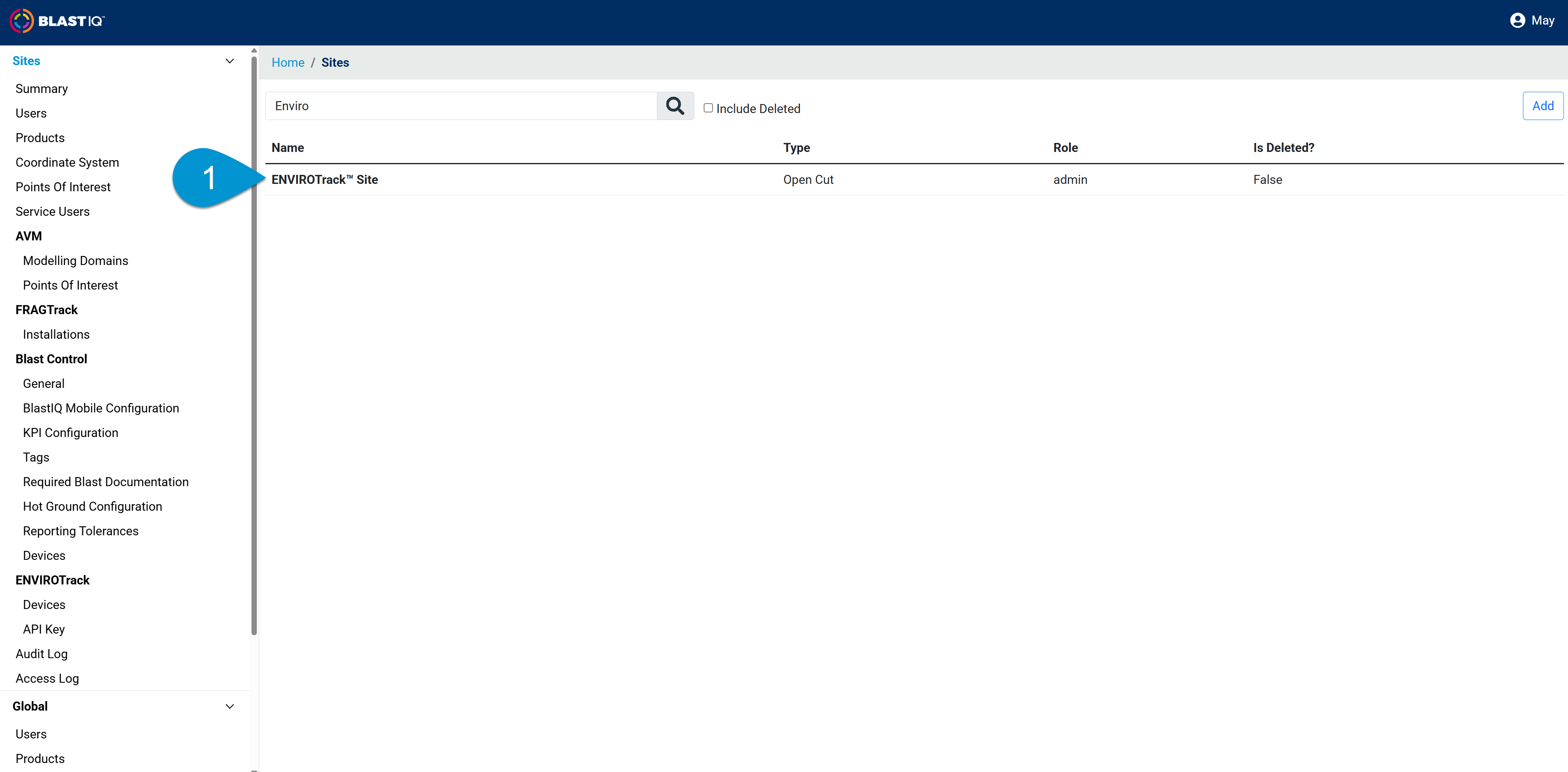Viewport: 1568px width, 772px height.
Task: Open Service Users page
Action: tap(52, 211)
